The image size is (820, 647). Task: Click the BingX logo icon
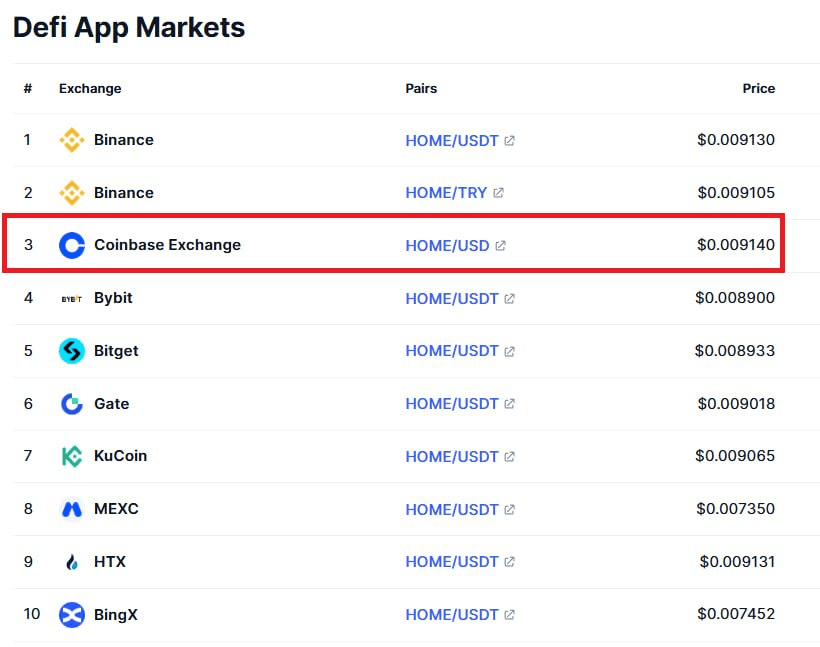coord(72,615)
